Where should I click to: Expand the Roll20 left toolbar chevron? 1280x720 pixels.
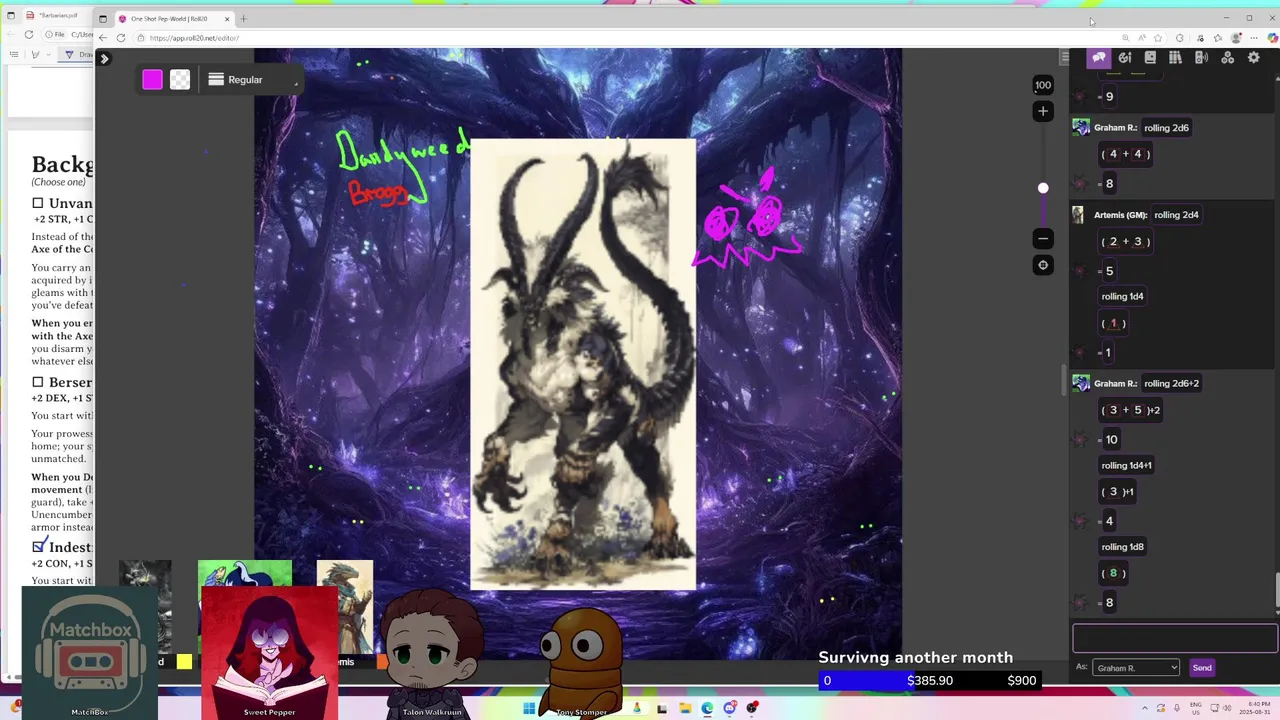(104, 59)
